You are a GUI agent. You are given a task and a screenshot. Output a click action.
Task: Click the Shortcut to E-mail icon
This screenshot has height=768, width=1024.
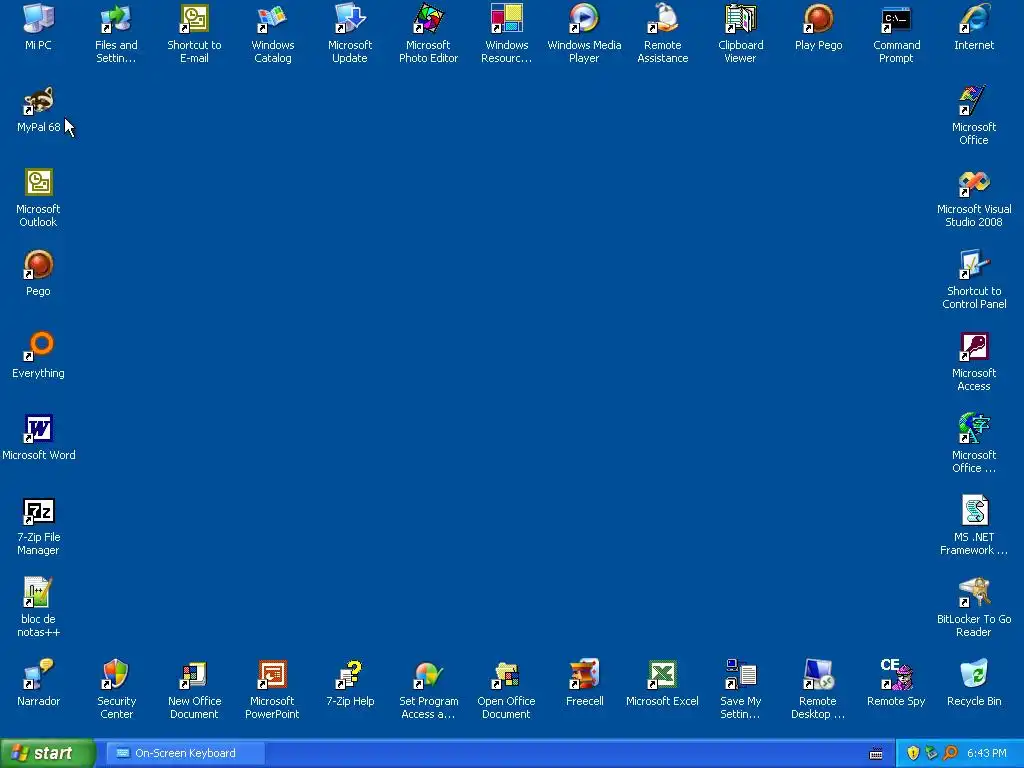[194, 19]
